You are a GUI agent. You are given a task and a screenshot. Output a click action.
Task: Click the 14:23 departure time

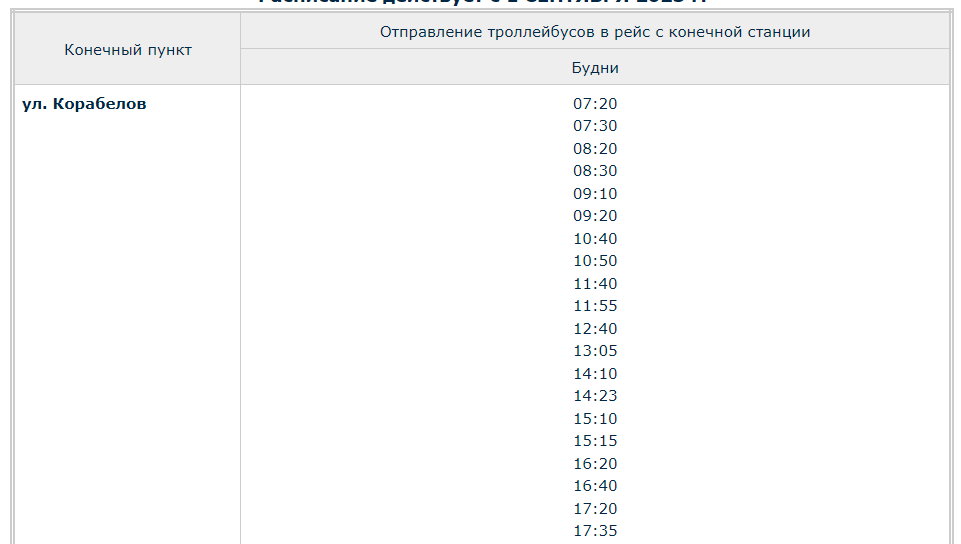594,396
